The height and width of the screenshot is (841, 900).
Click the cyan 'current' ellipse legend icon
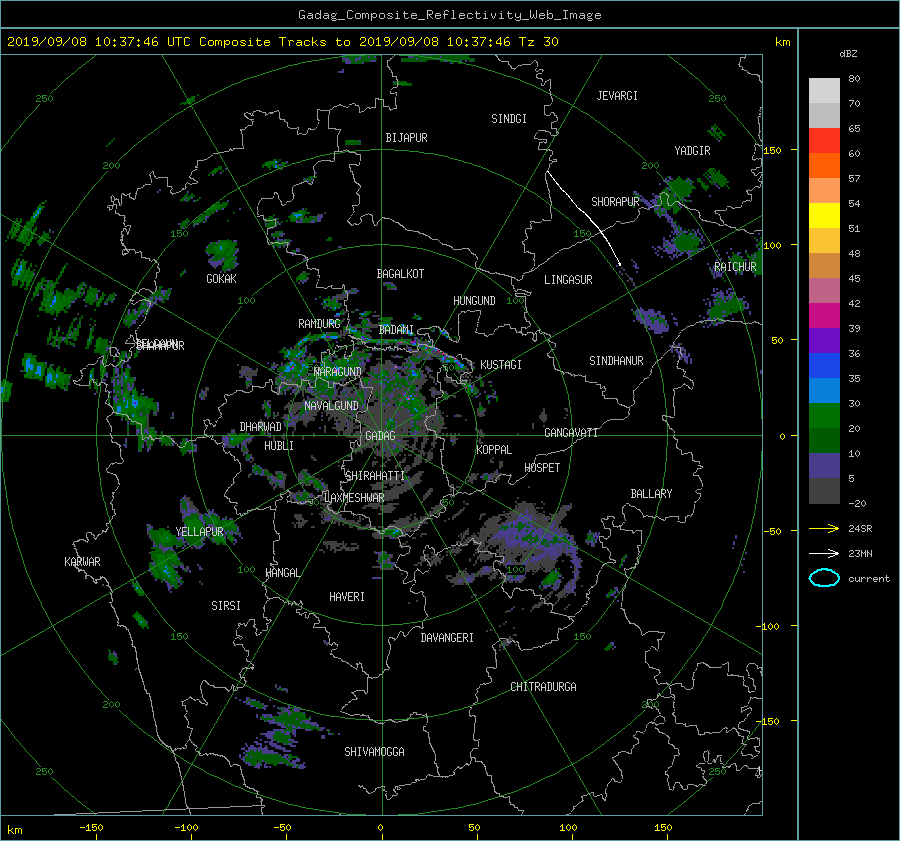824,578
